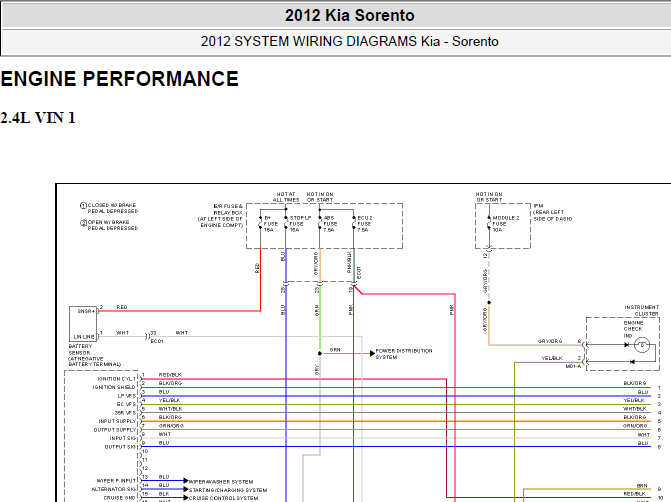The image size is (671, 502).
Task: Click the "2012 Kia Sorento" page title
Action: coord(350,15)
